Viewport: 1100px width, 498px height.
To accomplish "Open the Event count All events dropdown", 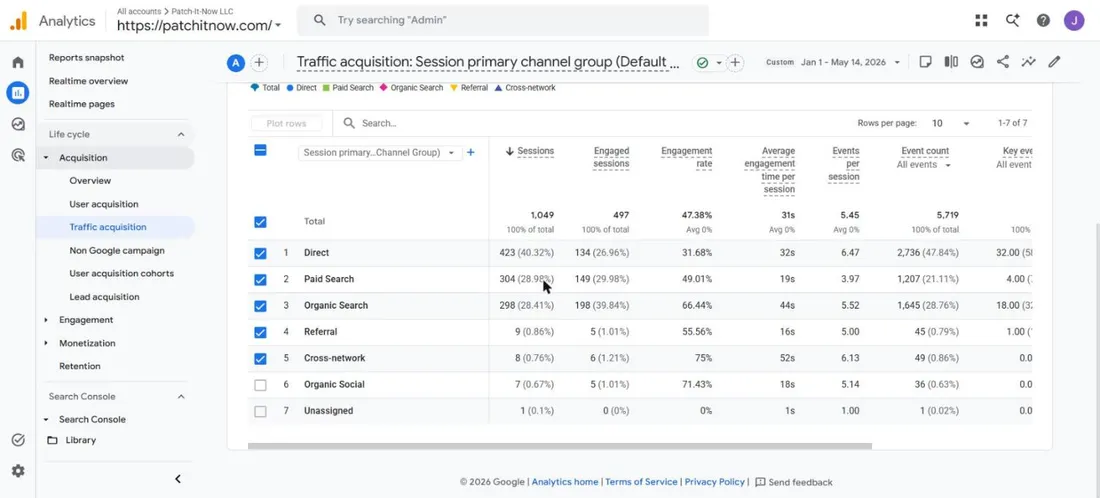I will point(924,165).
